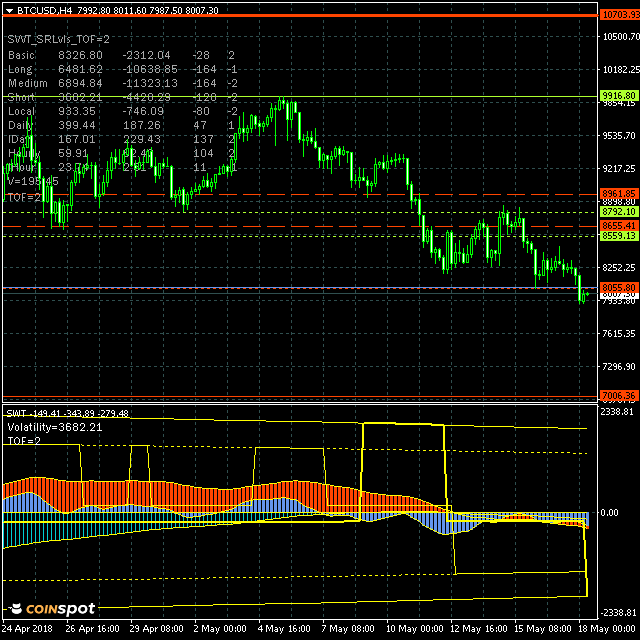The image size is (640, 640).
Task: Select the 8655.41 red price level tag
Action: pos(619,227)
